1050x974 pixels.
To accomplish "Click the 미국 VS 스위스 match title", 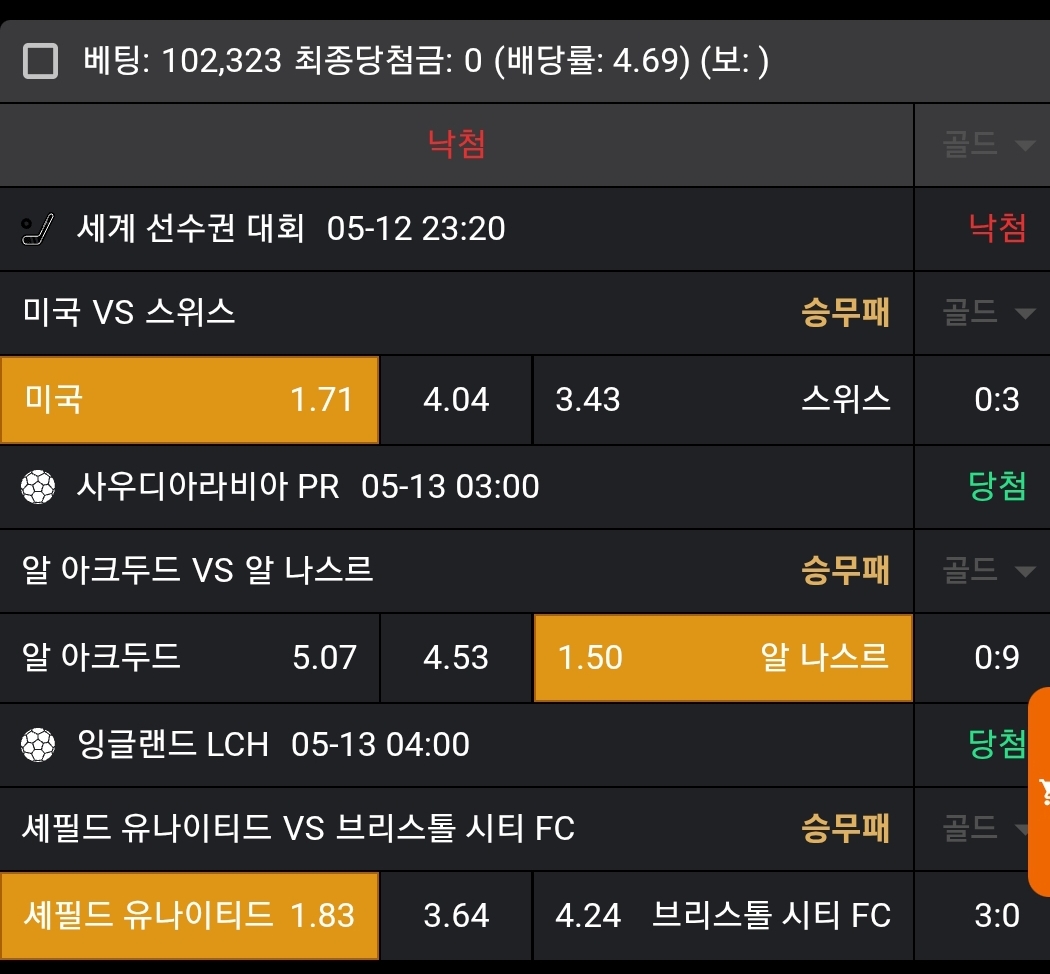I will pos(129,313).
